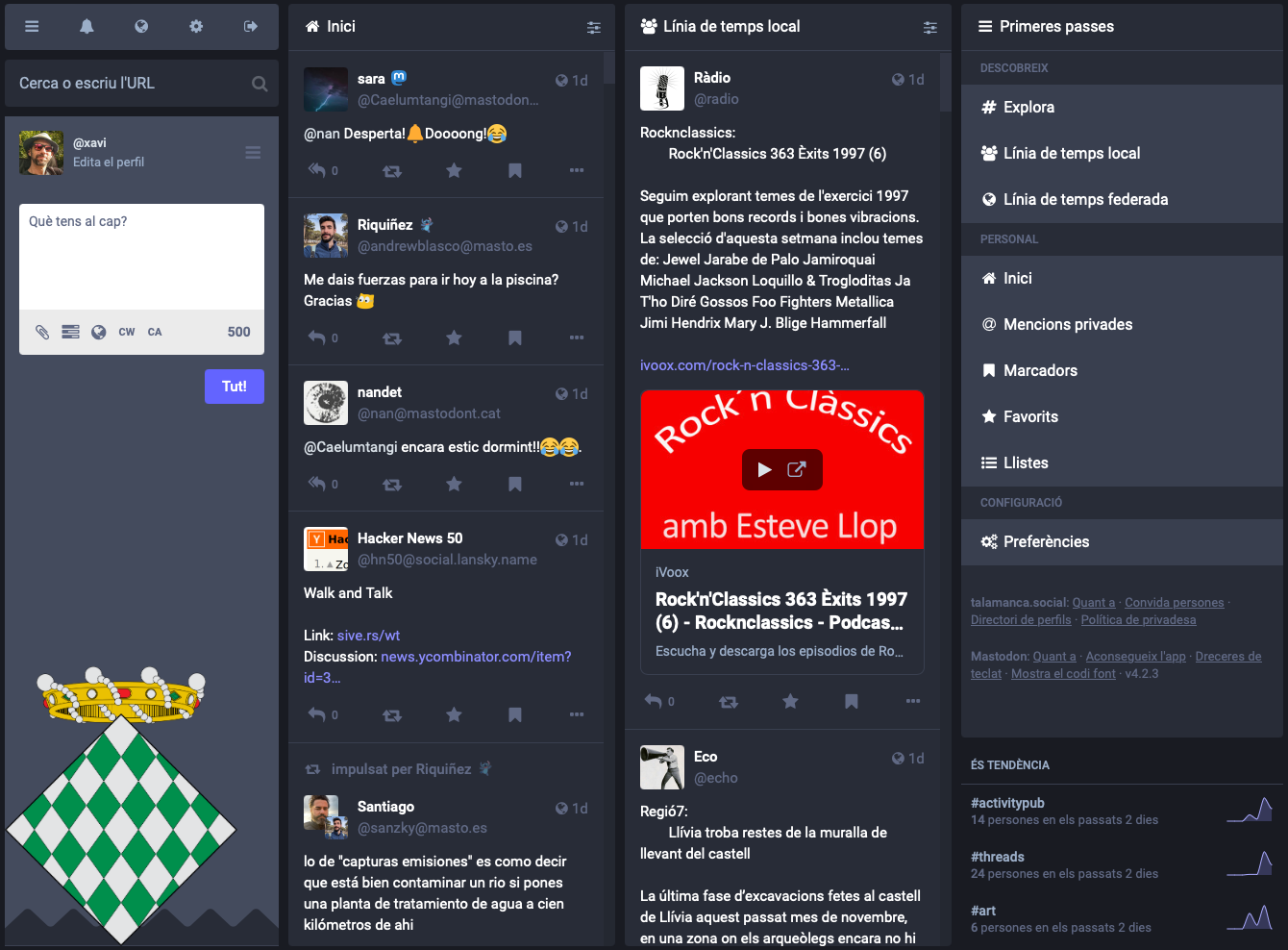Open Inici column settings
Image resolution: width=1288 pixels, height=950 pixels.
[594, 27]
